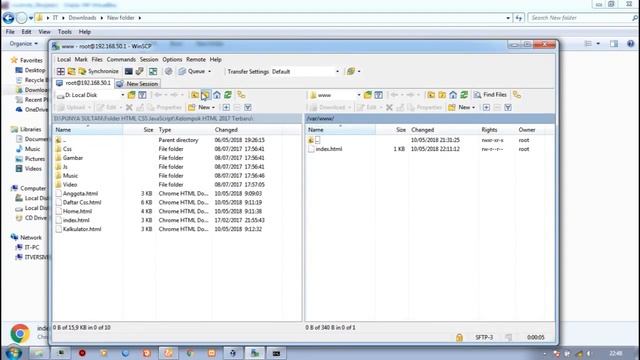Go to remote parent directory icon
Image resolution: width=640 pixels, height=360 pixels.
(x=431, y=95)
